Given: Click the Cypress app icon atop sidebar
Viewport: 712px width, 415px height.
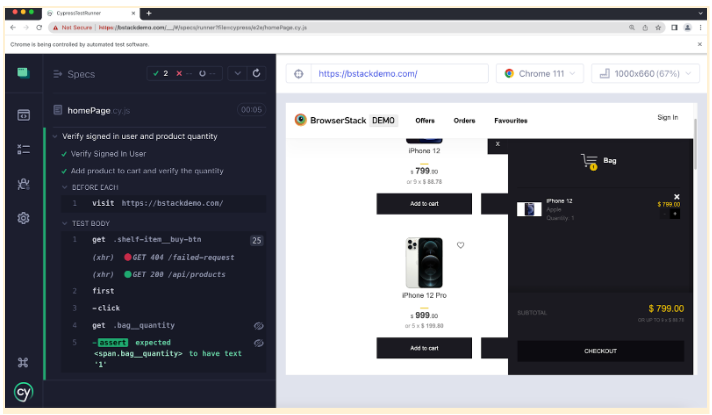Looking at the screenshot, I should pyautogui.click(x=23, y=73).
